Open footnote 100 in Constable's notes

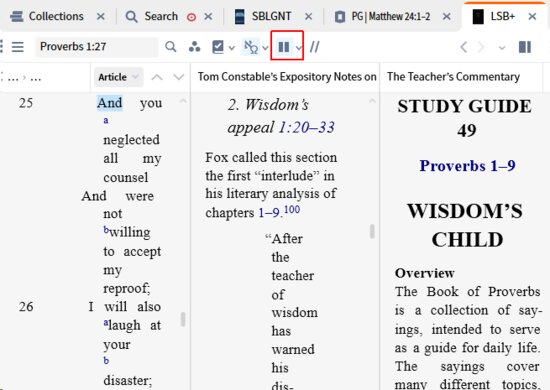point(292,210)
